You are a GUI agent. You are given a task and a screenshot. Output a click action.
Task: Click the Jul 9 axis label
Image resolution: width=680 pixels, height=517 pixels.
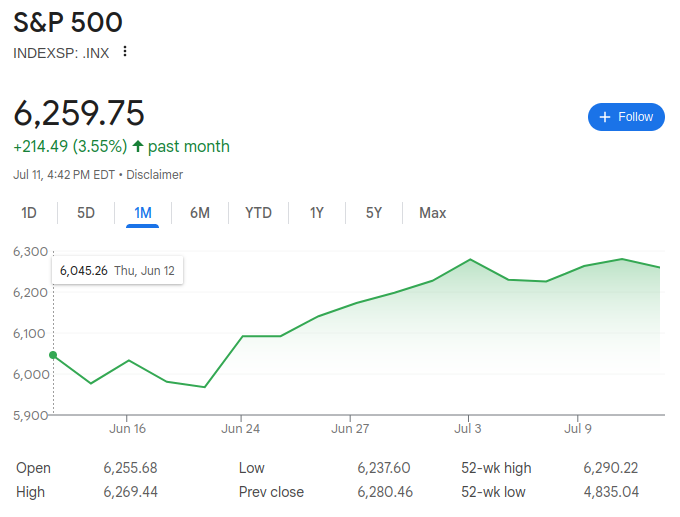(578, 429)
